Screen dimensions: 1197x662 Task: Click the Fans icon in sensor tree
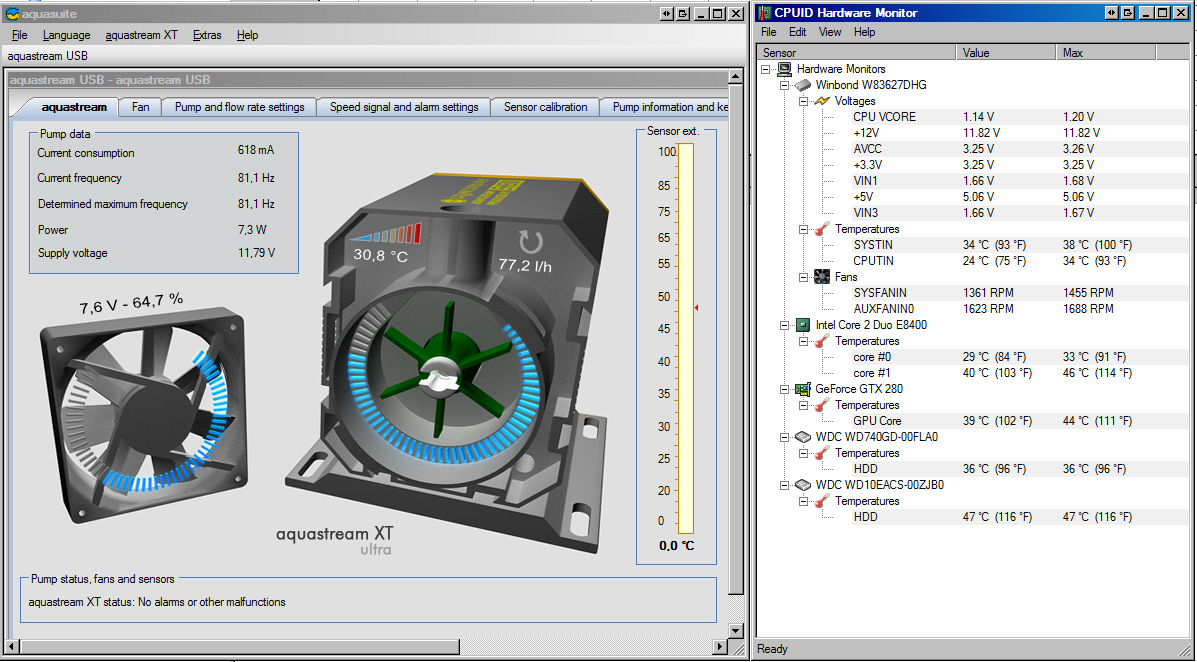[822, 276]
